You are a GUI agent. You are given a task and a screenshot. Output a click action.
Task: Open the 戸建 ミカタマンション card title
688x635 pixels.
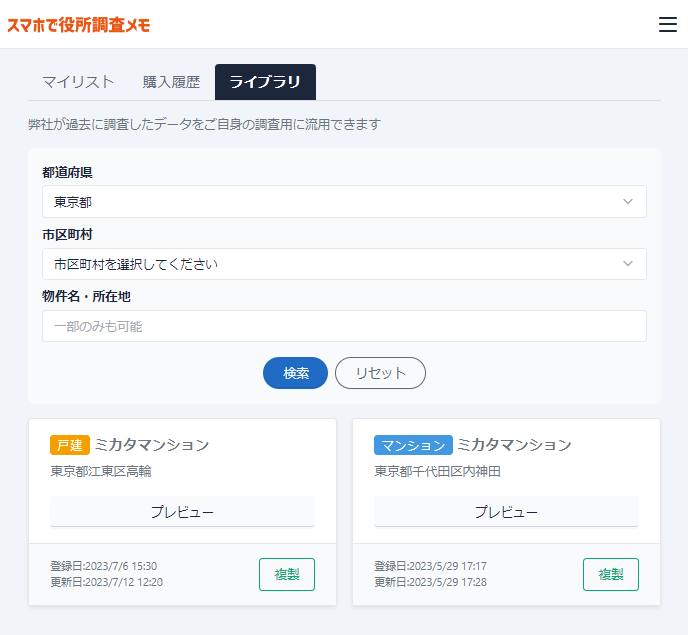152,445
